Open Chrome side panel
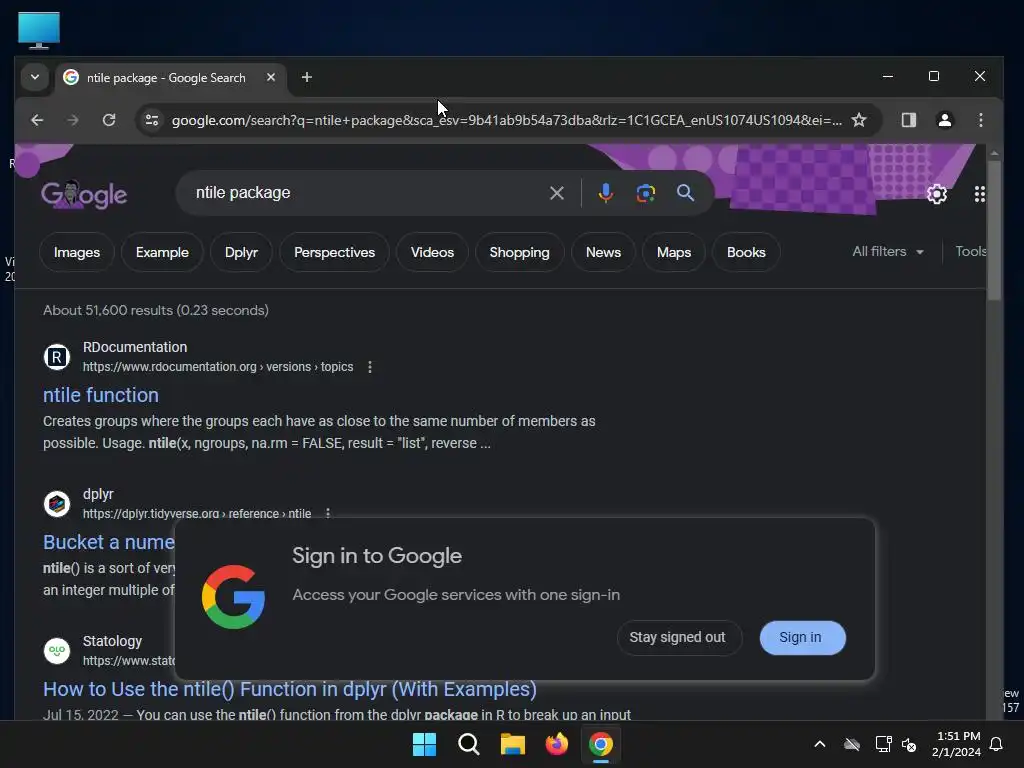 908,120
